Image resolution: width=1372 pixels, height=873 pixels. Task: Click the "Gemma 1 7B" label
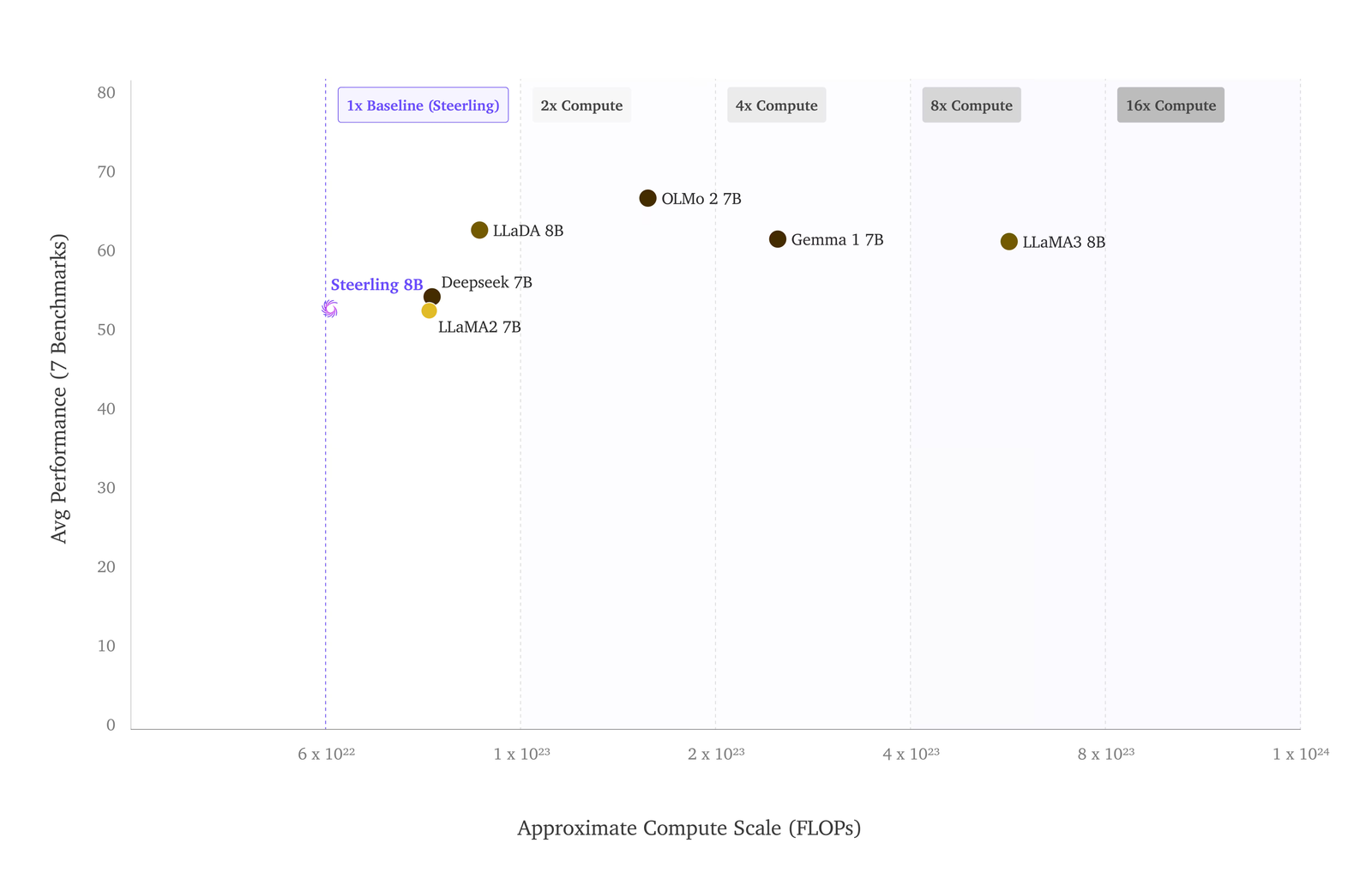click(x=837, y=240)
